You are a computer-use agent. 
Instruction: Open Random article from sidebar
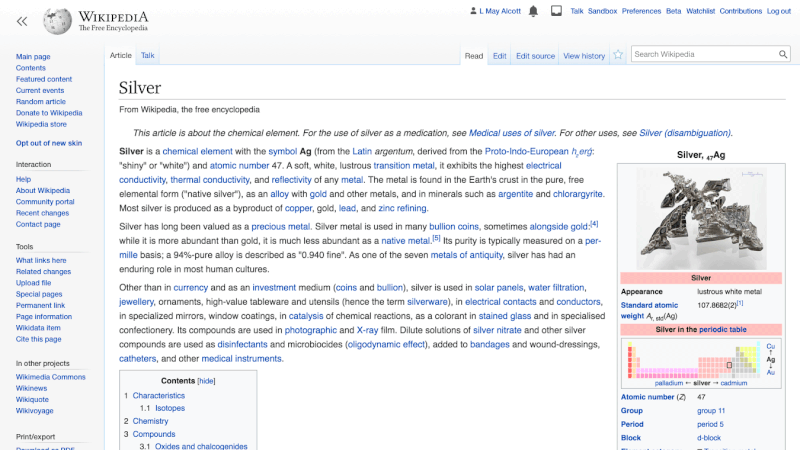pyautogui.click(x=43, y=102)
